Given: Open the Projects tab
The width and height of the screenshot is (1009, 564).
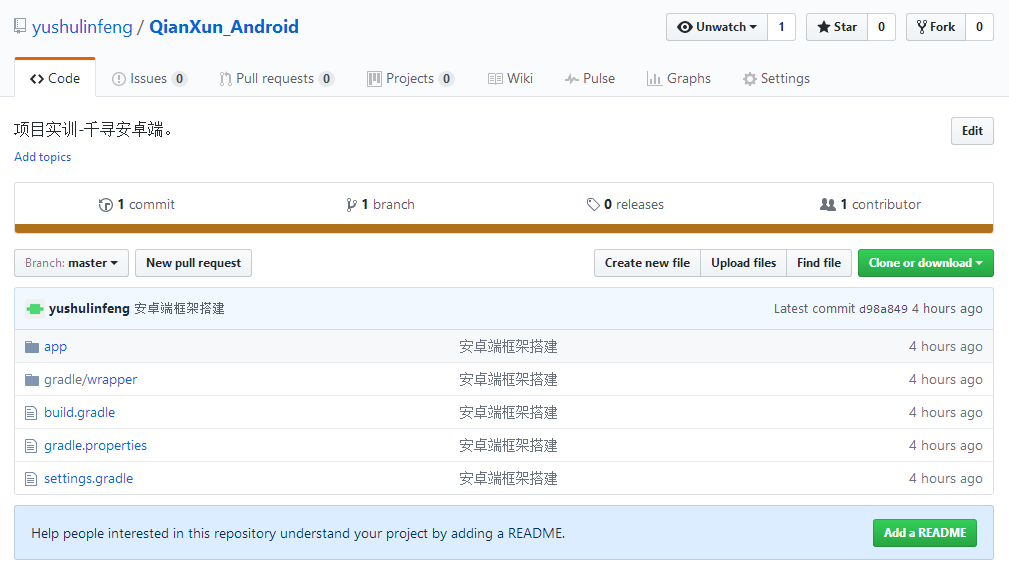Looking at the screenshot, I should [411, 79].
